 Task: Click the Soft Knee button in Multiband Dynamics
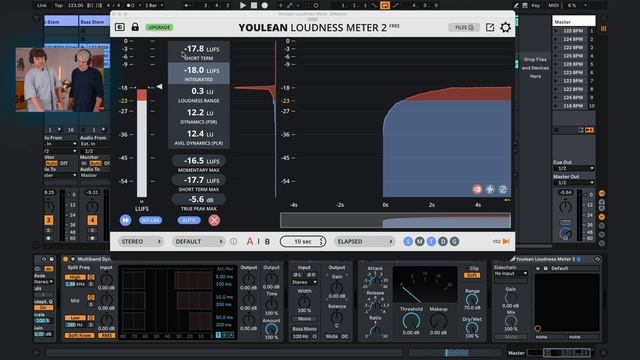79,335
